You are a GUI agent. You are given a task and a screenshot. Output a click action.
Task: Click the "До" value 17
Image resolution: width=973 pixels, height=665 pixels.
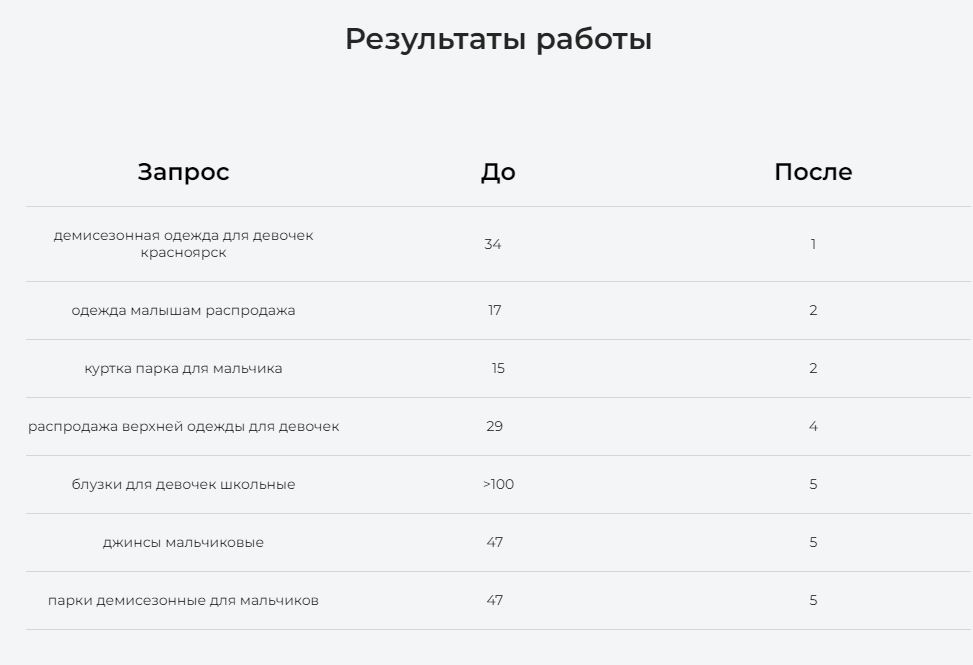pyautogui.click(x=494, y=310)
